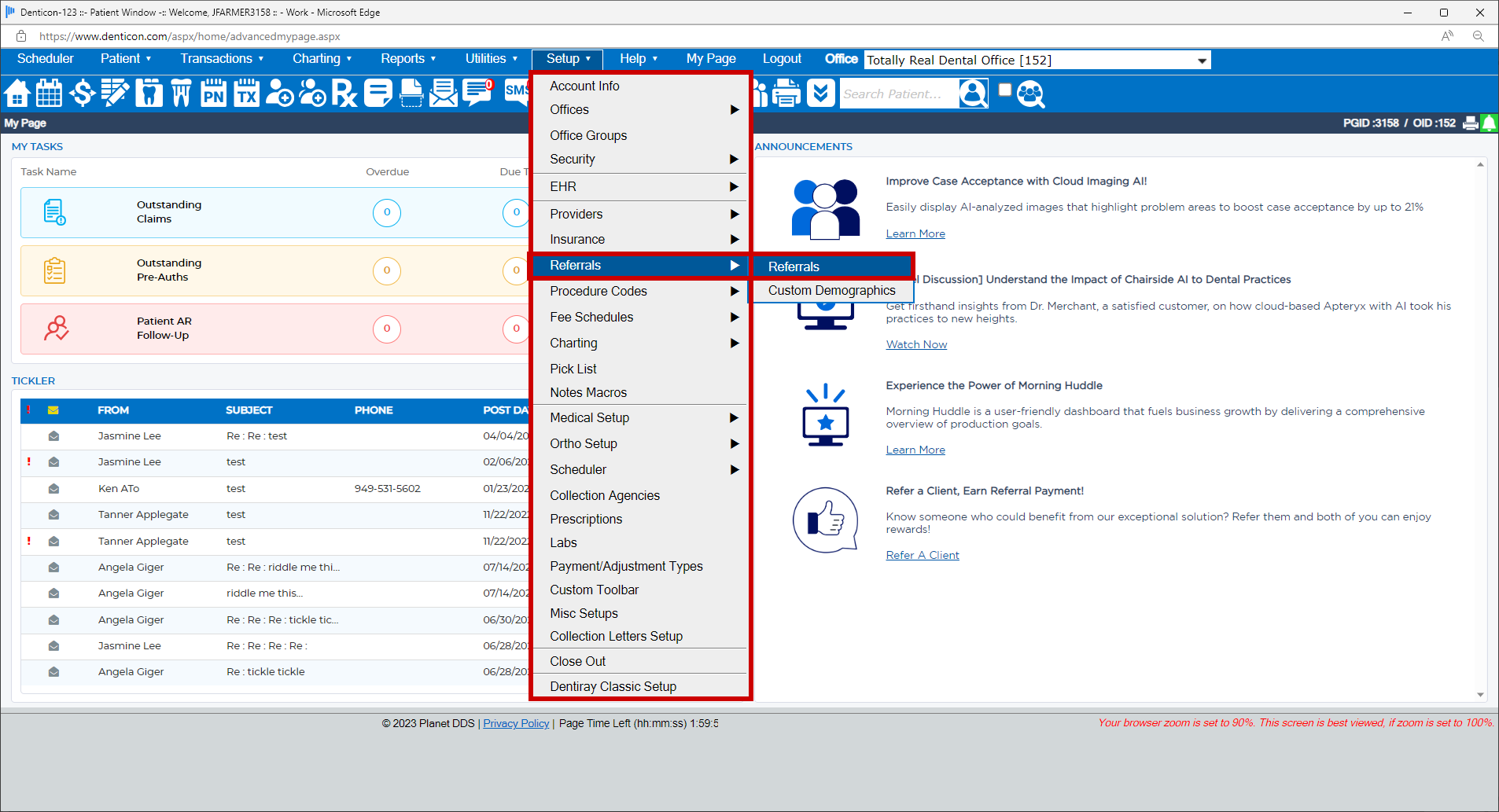Expand the Patient menu
The height and width of the screenshot is (812, 1499).
coord(126,59)
